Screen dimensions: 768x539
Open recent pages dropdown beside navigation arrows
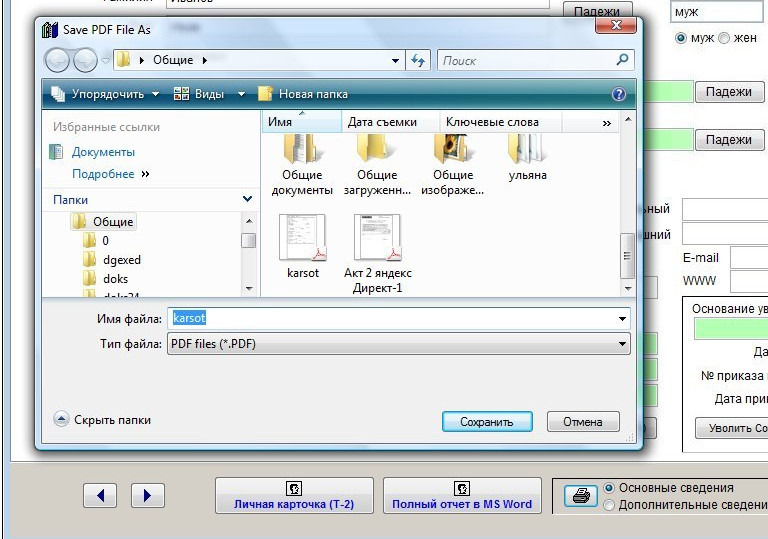105,61
